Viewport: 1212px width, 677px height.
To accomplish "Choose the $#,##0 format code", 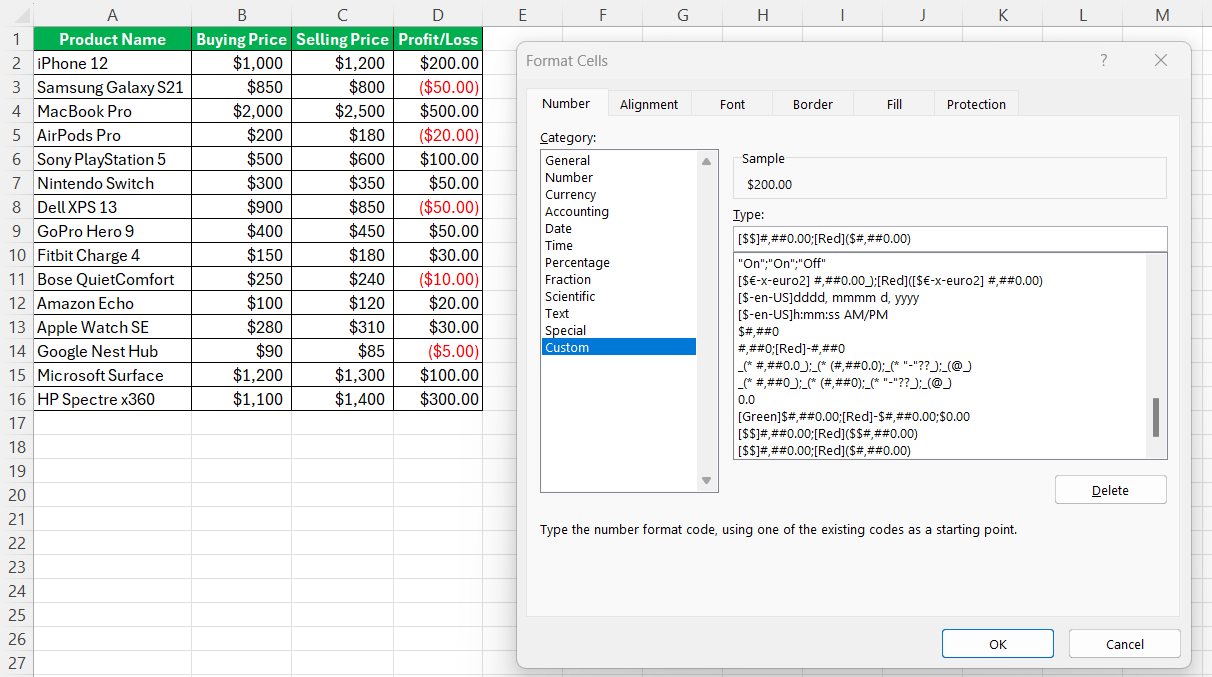I will pyautogui.click(x=940, y=331).
